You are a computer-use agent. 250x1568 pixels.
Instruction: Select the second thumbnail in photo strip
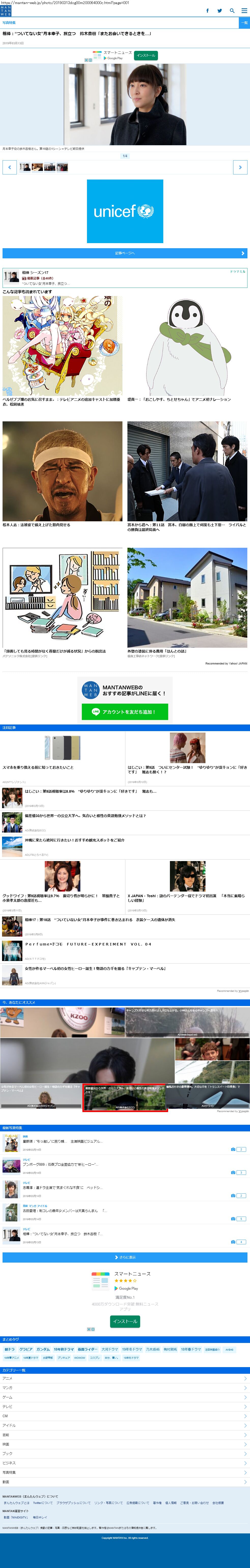pos(37,167)
